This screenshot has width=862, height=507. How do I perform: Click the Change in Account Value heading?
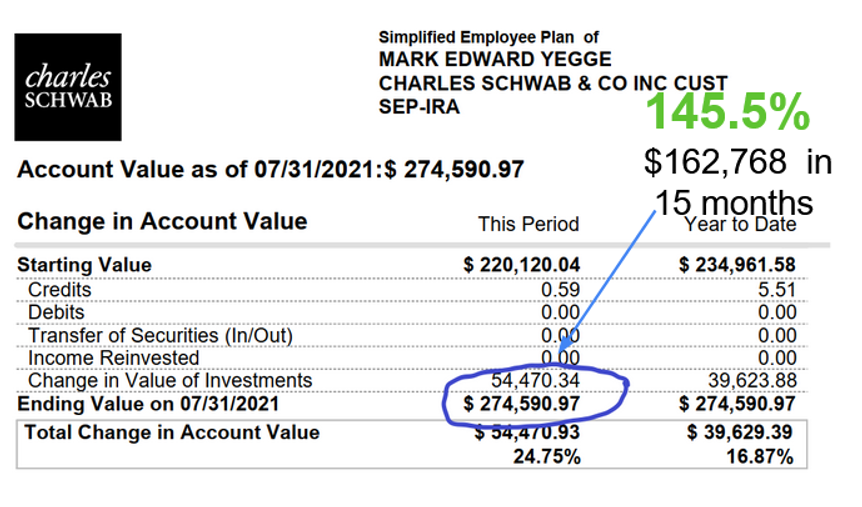coord(163,222)
